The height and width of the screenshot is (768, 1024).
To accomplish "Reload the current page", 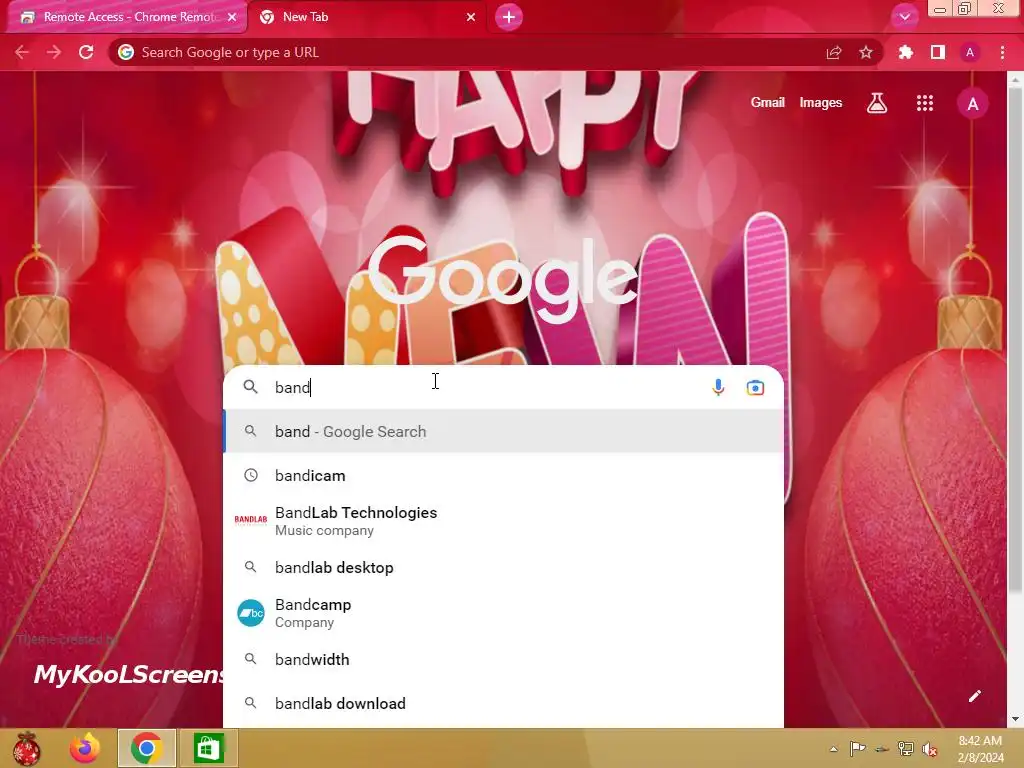I will 86,52.
